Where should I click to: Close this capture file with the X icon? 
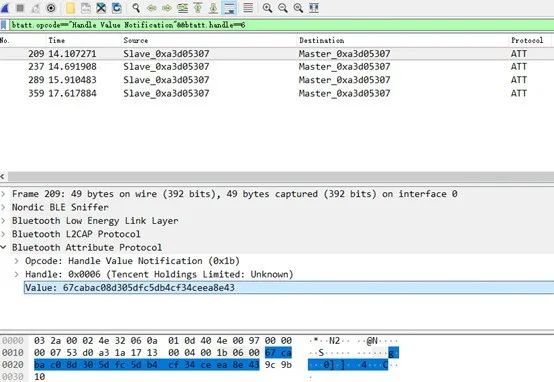(x=101, y=8)
